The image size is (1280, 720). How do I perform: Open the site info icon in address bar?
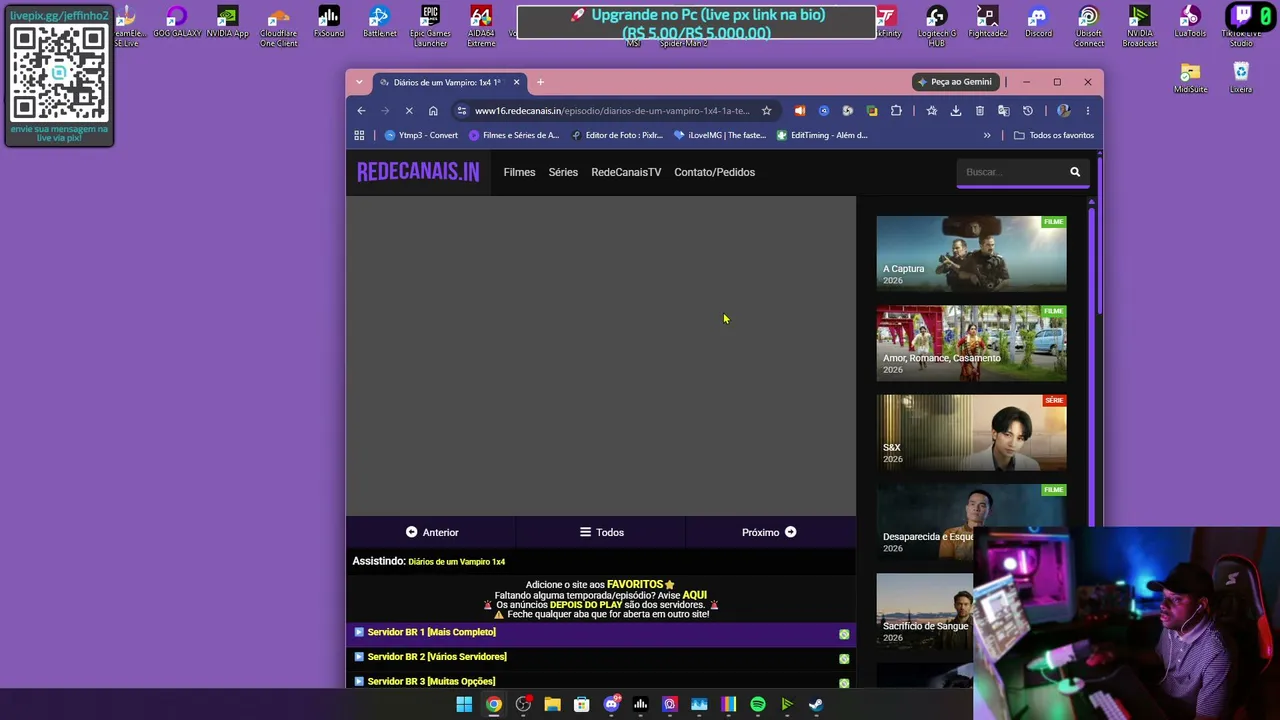coord(461,111)
